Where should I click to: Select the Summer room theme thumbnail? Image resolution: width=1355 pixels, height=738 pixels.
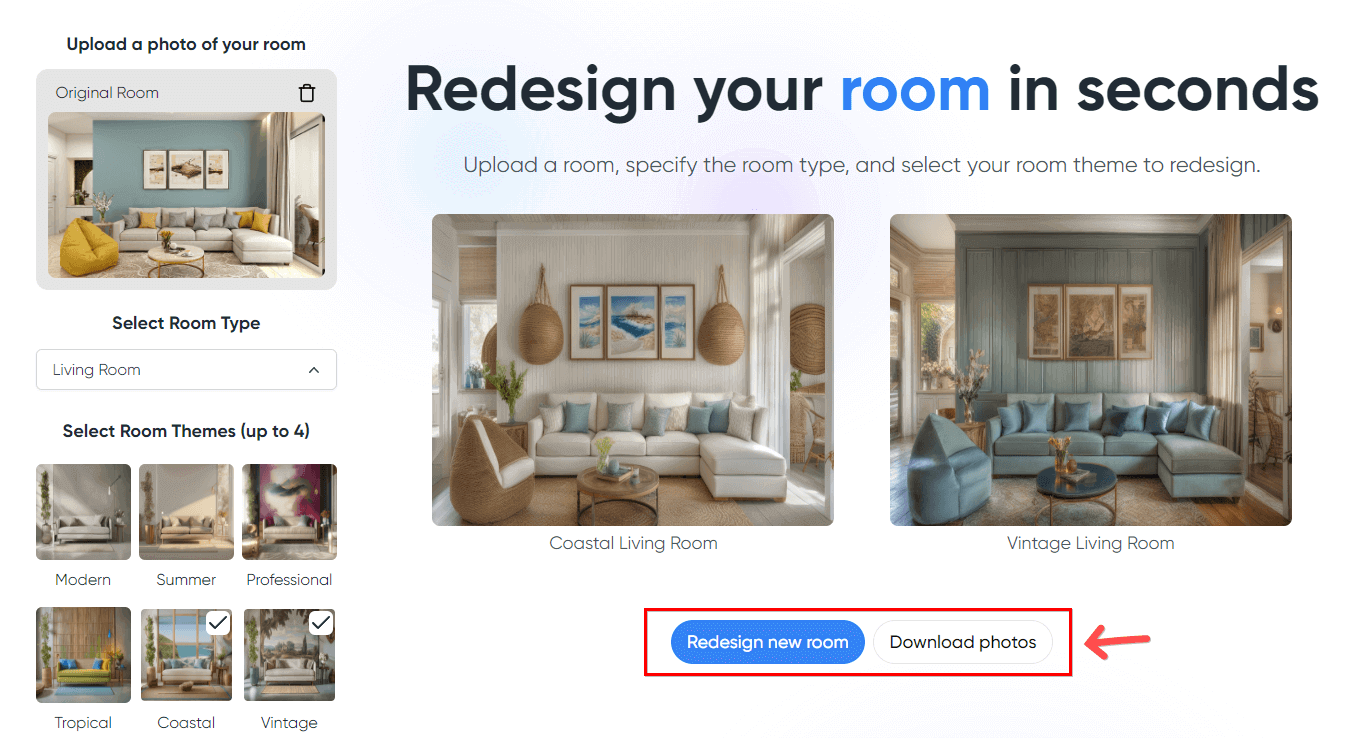(186, 512)
